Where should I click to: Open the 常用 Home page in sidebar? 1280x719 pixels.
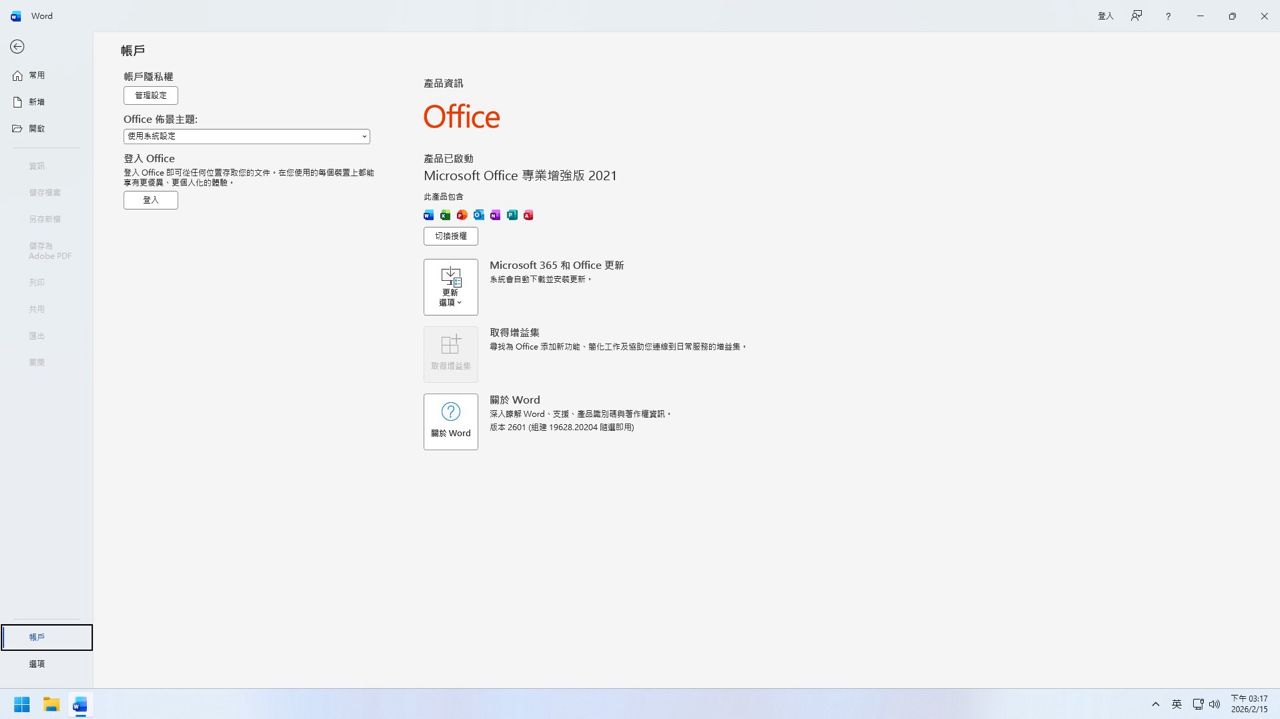[x=37, y=75]
